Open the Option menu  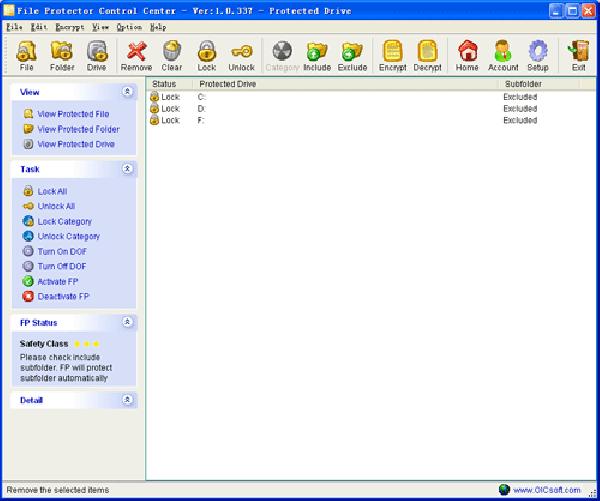click(x=128, y=27)
